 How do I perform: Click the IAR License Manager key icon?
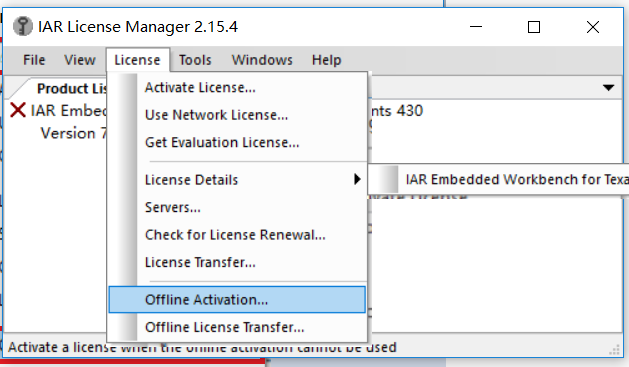pos(23,26)
